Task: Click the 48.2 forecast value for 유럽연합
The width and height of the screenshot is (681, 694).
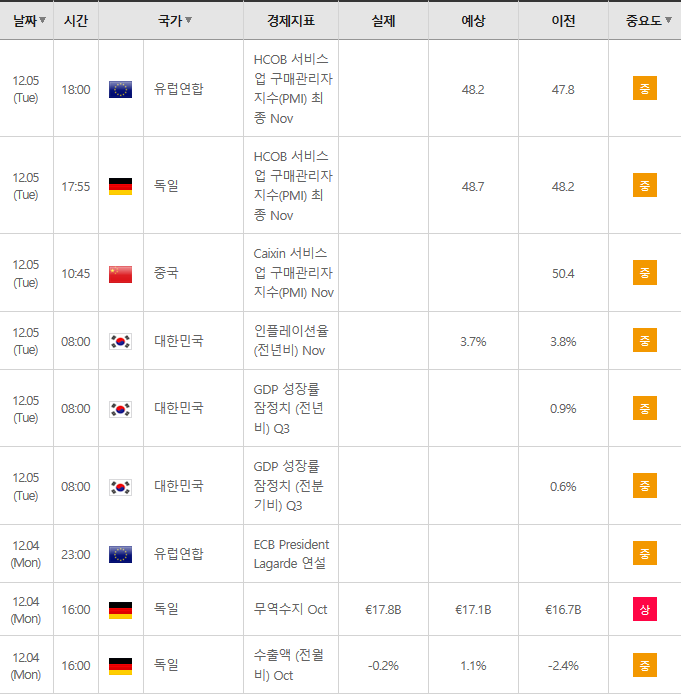Action: click(473, 89)
